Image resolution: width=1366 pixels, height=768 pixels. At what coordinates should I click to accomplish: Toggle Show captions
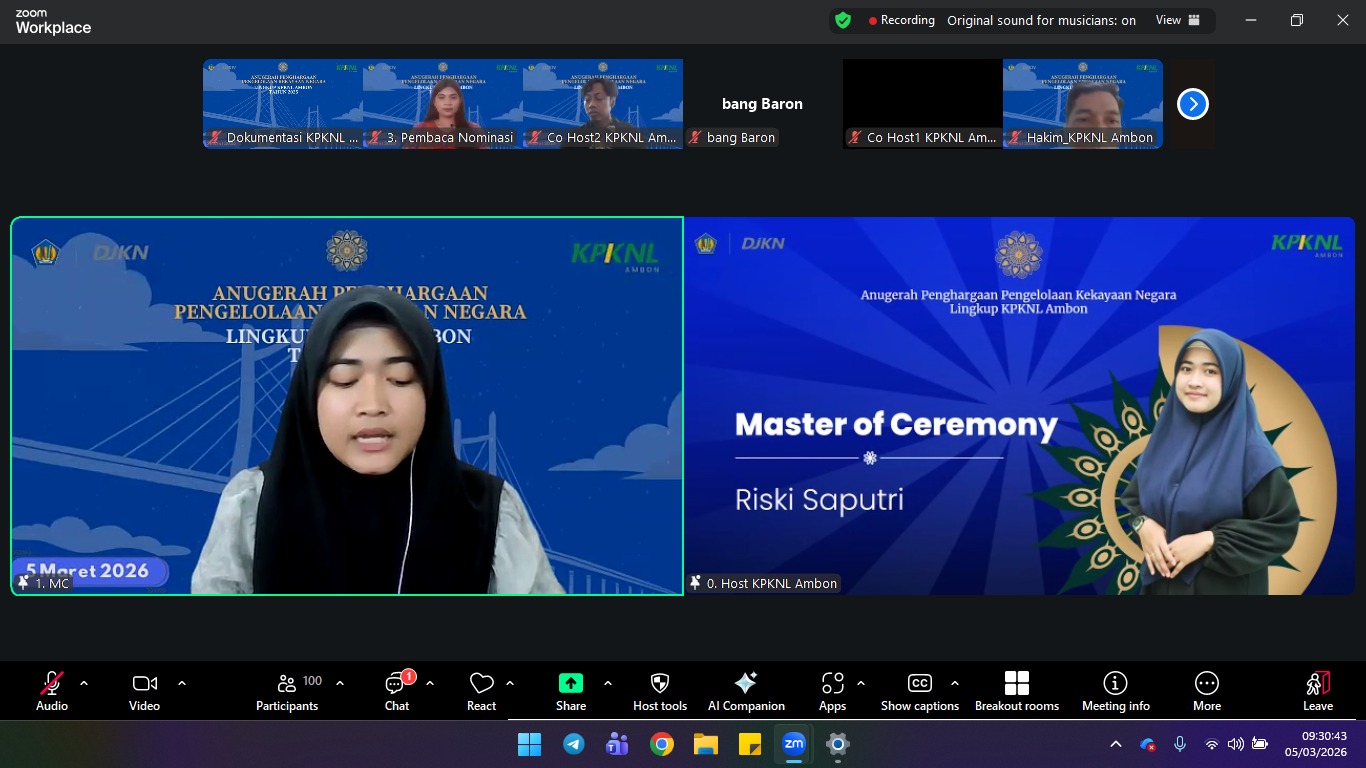coord(919,691)
